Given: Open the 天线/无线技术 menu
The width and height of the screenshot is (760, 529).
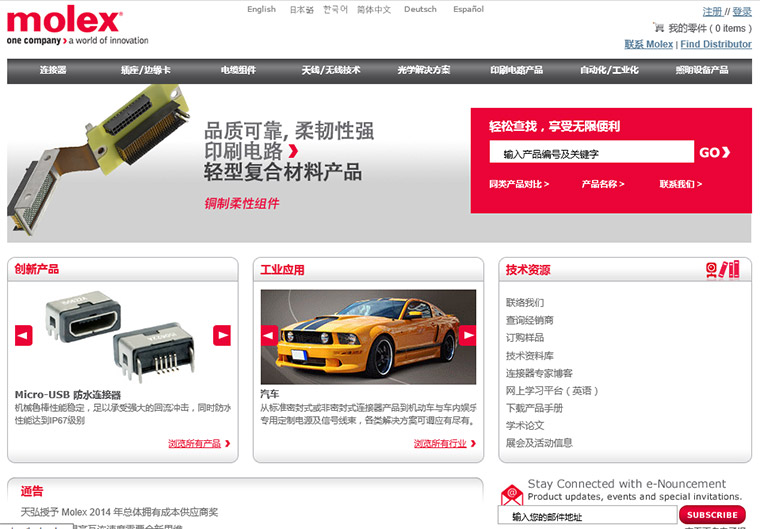Looking at the screenshot, I should pyautogui.click(x=331, y=70).
